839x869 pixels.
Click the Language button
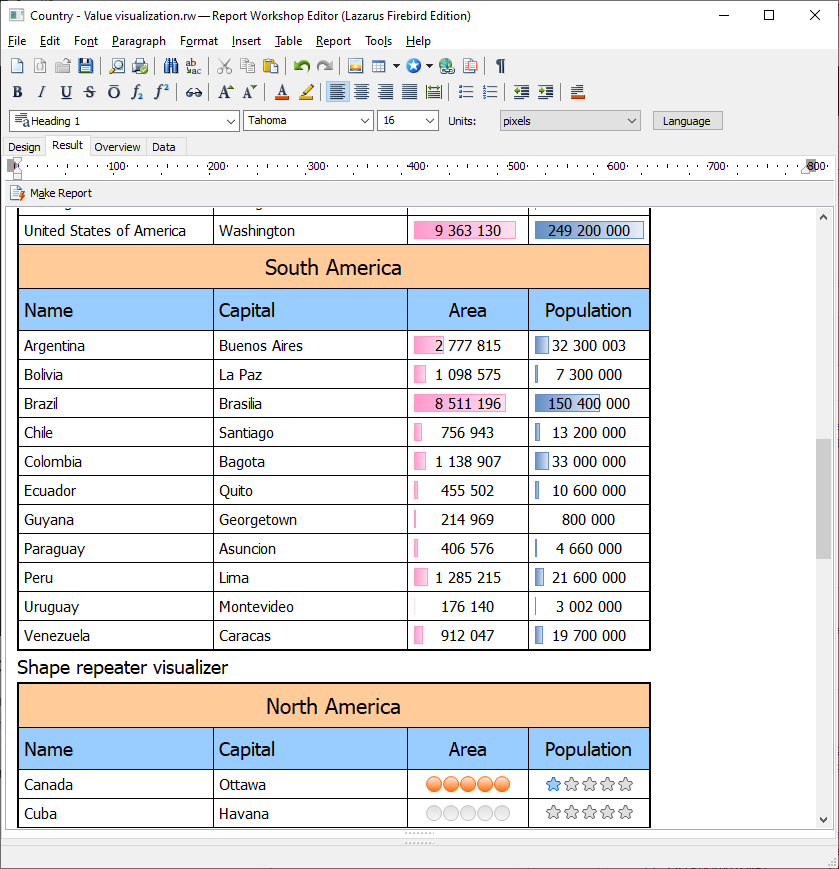(x=687, y=121)
